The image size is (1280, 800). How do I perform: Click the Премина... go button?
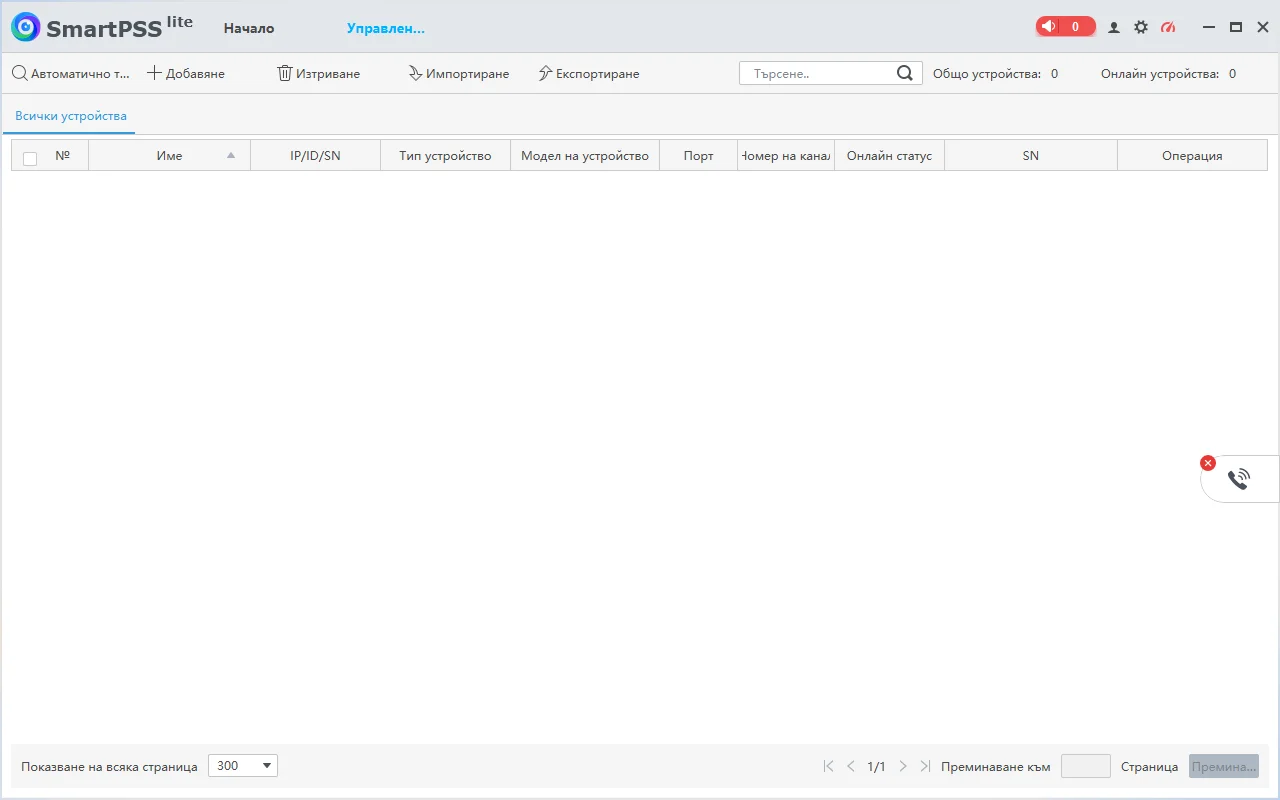tap(1224, 766)
